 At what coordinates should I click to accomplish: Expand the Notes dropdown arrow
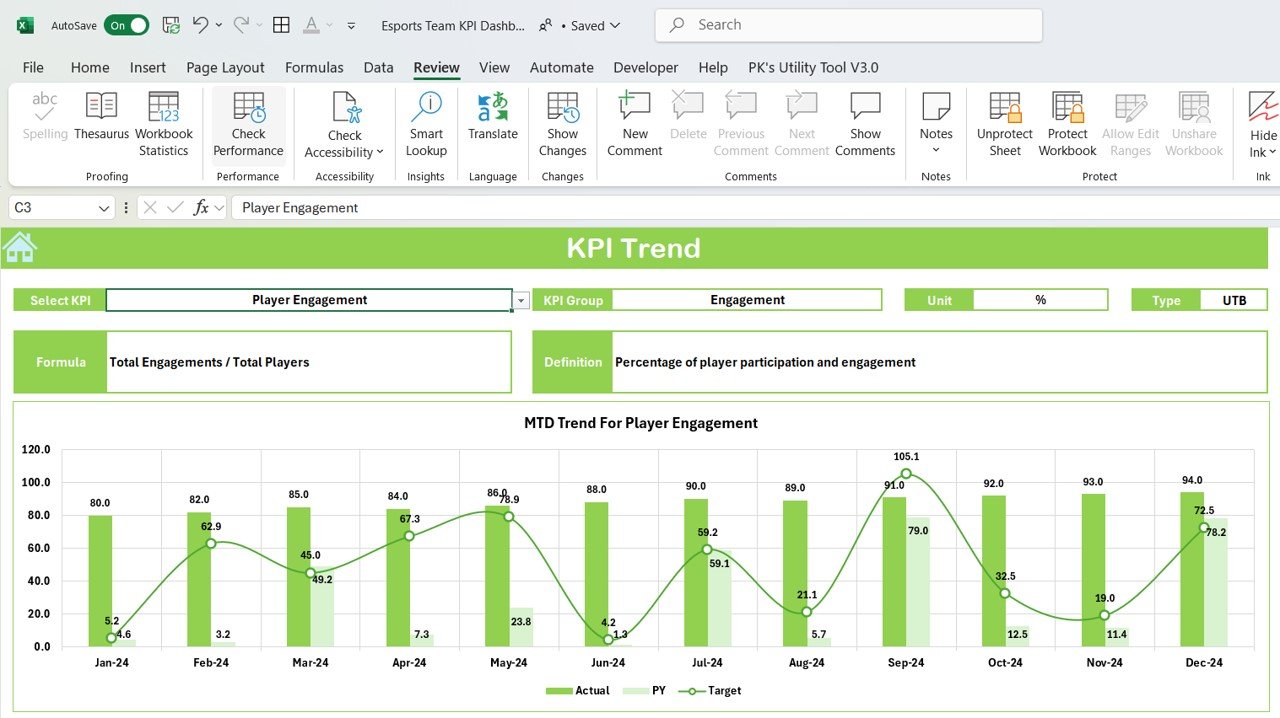coord(936,150)
